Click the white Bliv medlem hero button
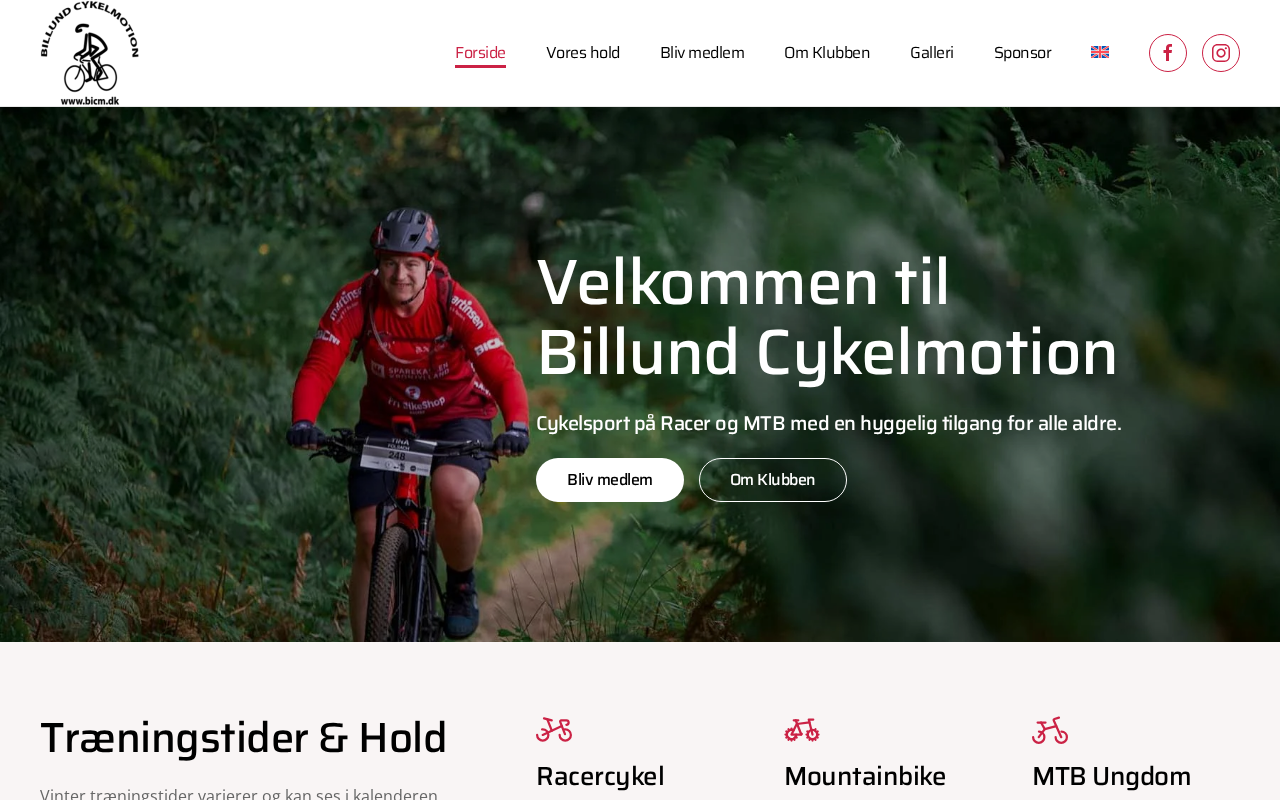Viewport: 1280px width, 800px height. point(610,480)
